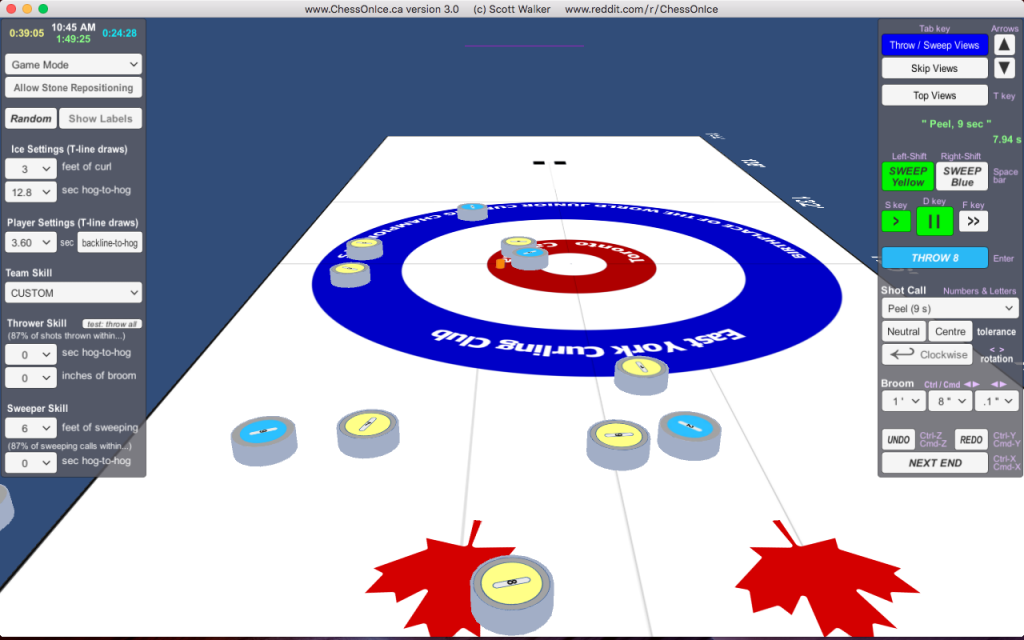Viewport: 1024px width, 640px height.
Task: Click the upward arrow view-cycle icon
Action: coord(1004,44)
